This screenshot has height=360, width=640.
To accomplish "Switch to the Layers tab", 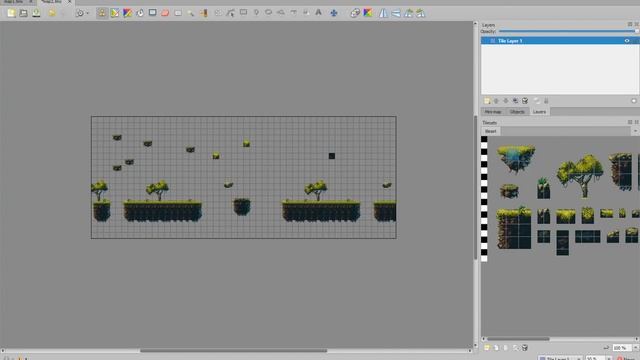I will [539, 112].
